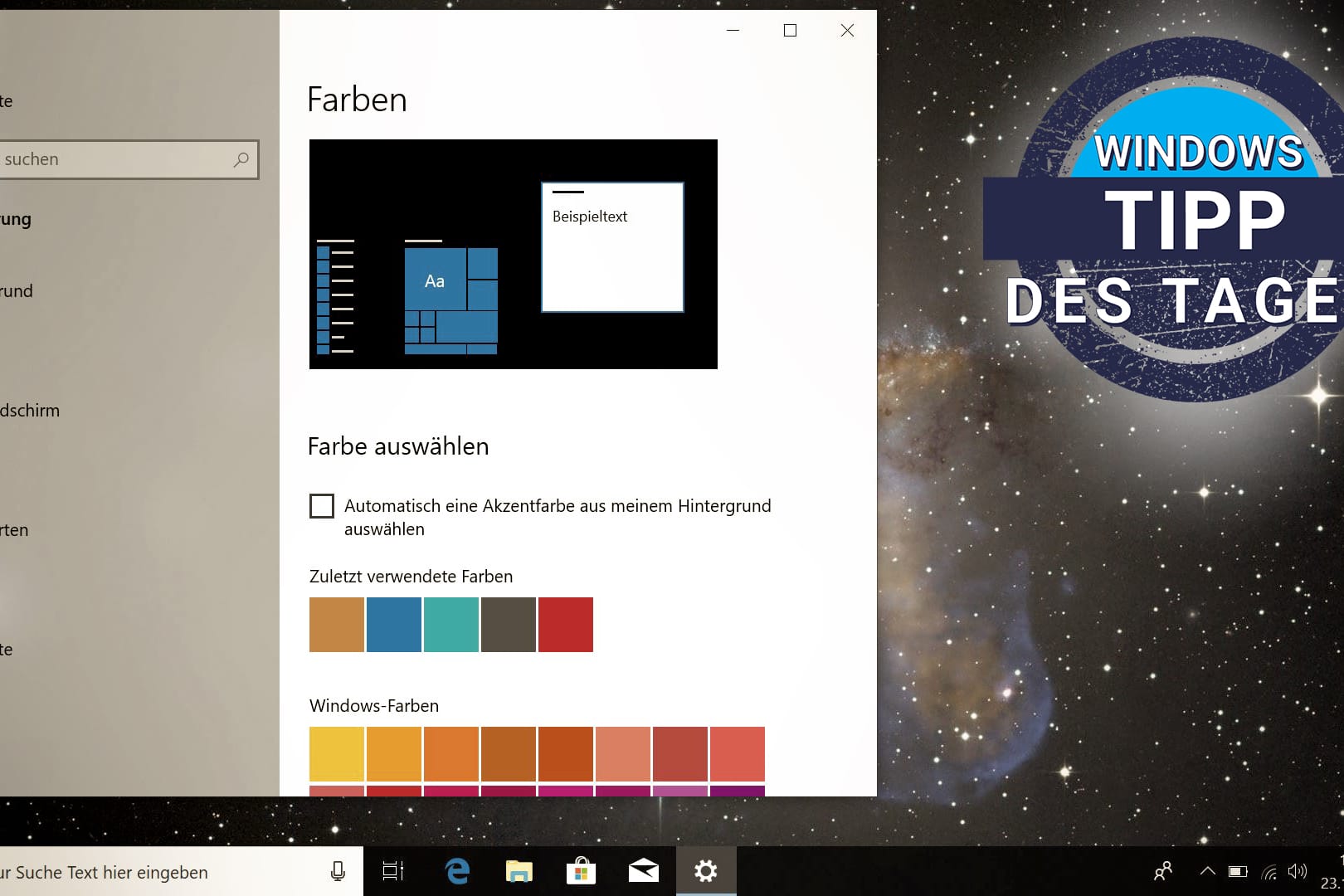Screen dimensions: 1344x896
Task: Pick the brown recently used color
Action: pyautogui.click(x=337, y=625)
